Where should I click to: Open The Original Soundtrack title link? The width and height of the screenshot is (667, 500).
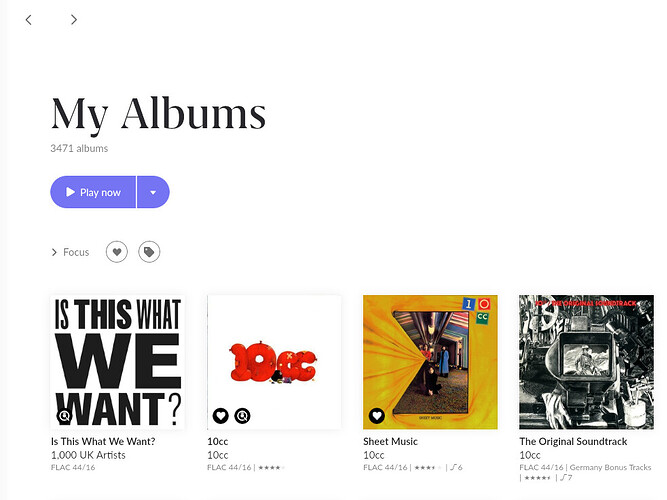573,441
